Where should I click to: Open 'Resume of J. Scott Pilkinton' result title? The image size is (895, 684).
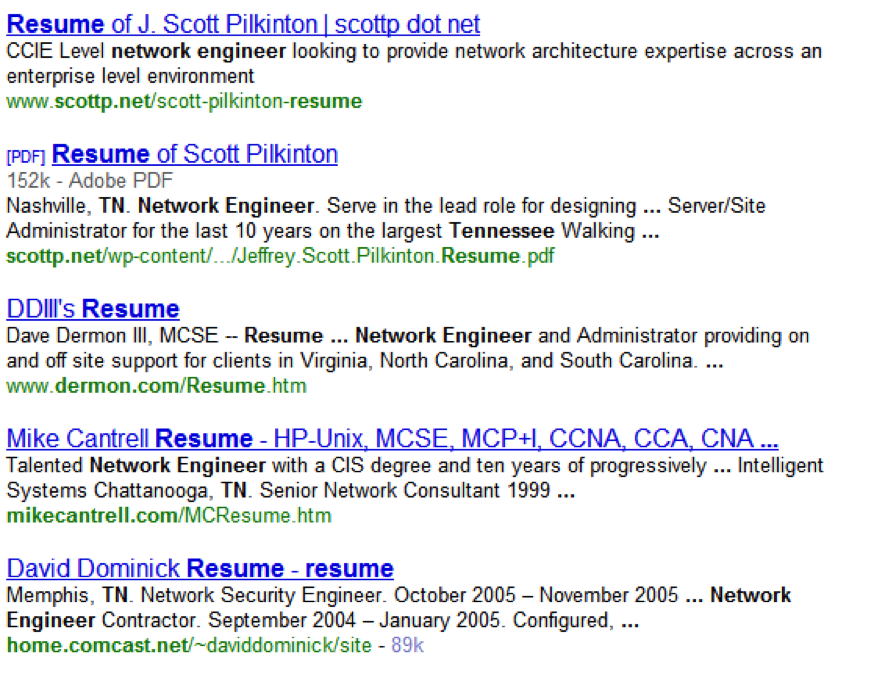click(x=243, y=25)
